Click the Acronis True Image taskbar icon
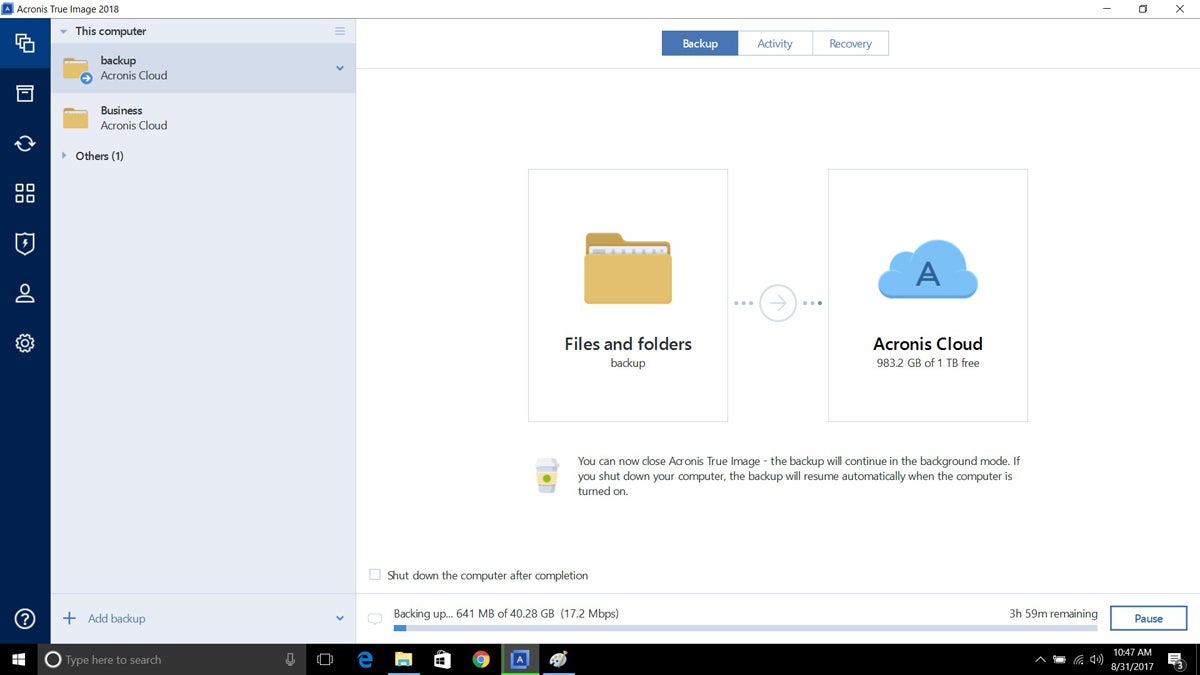 point(520,659)
